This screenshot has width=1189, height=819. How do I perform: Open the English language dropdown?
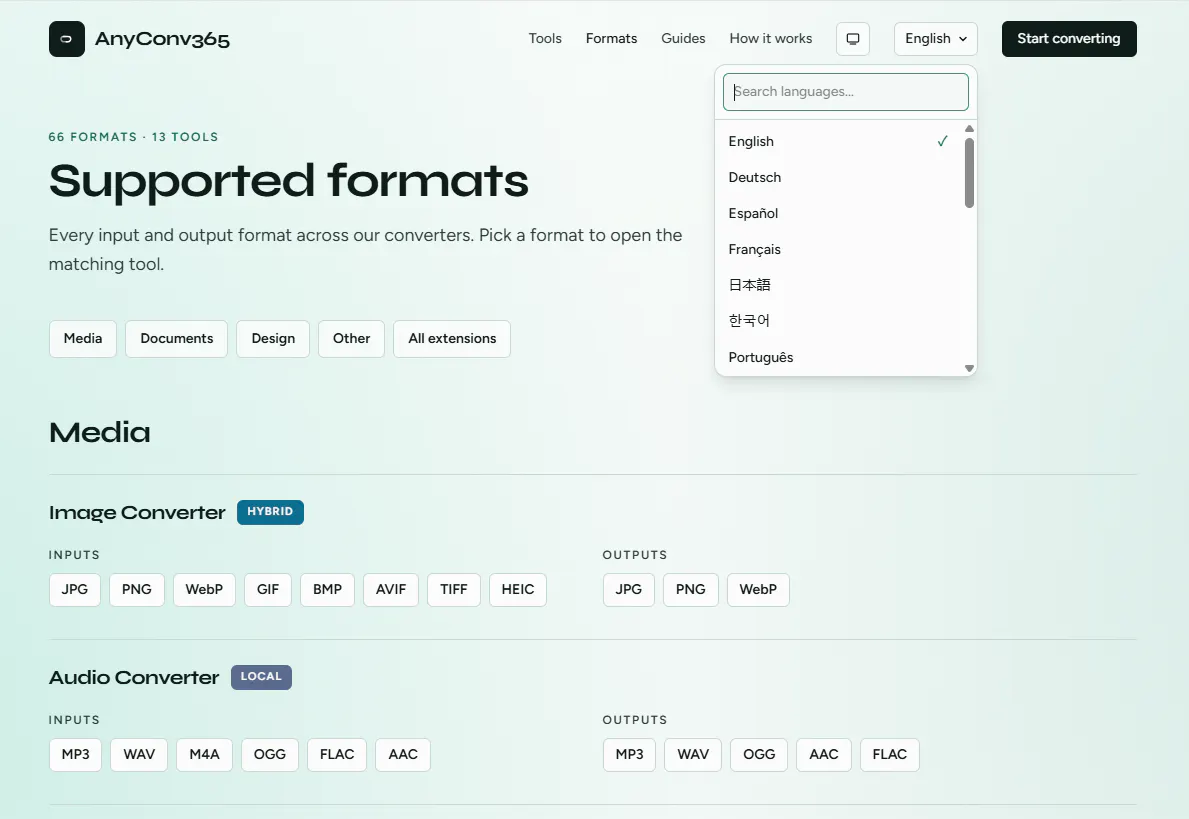coord(936,39)
